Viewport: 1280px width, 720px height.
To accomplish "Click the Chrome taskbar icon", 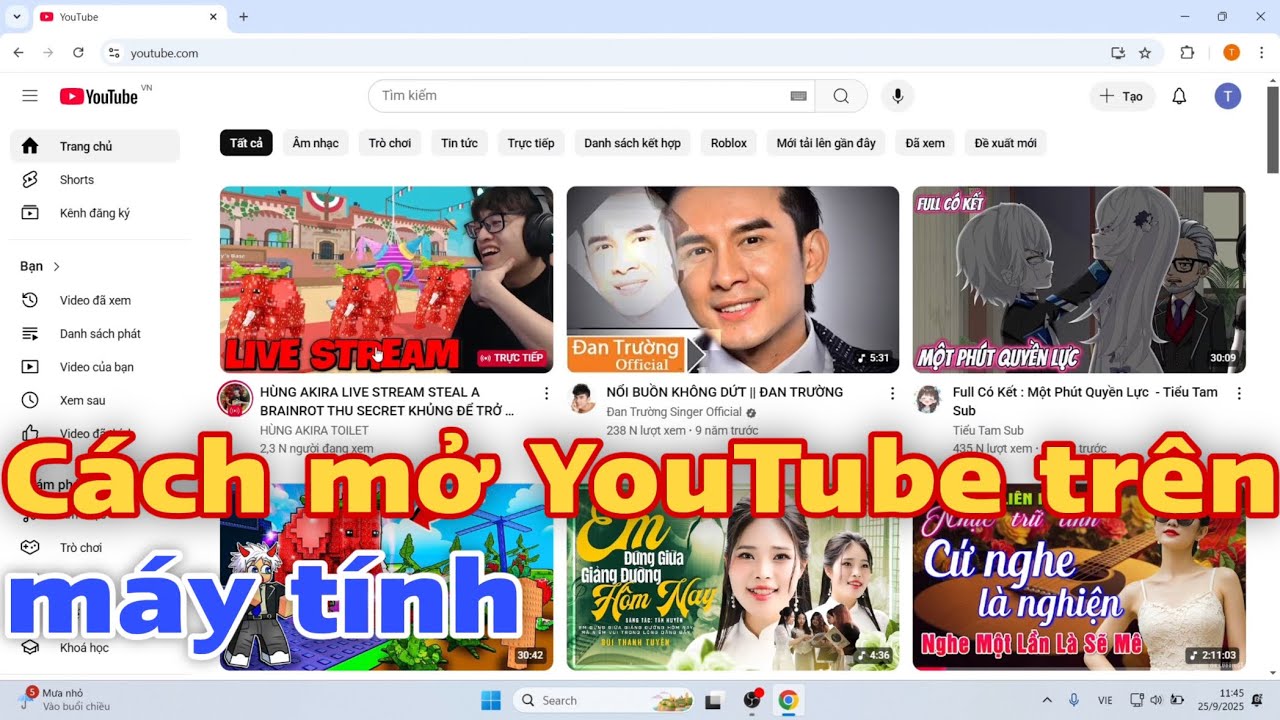I will coord(788,700).
